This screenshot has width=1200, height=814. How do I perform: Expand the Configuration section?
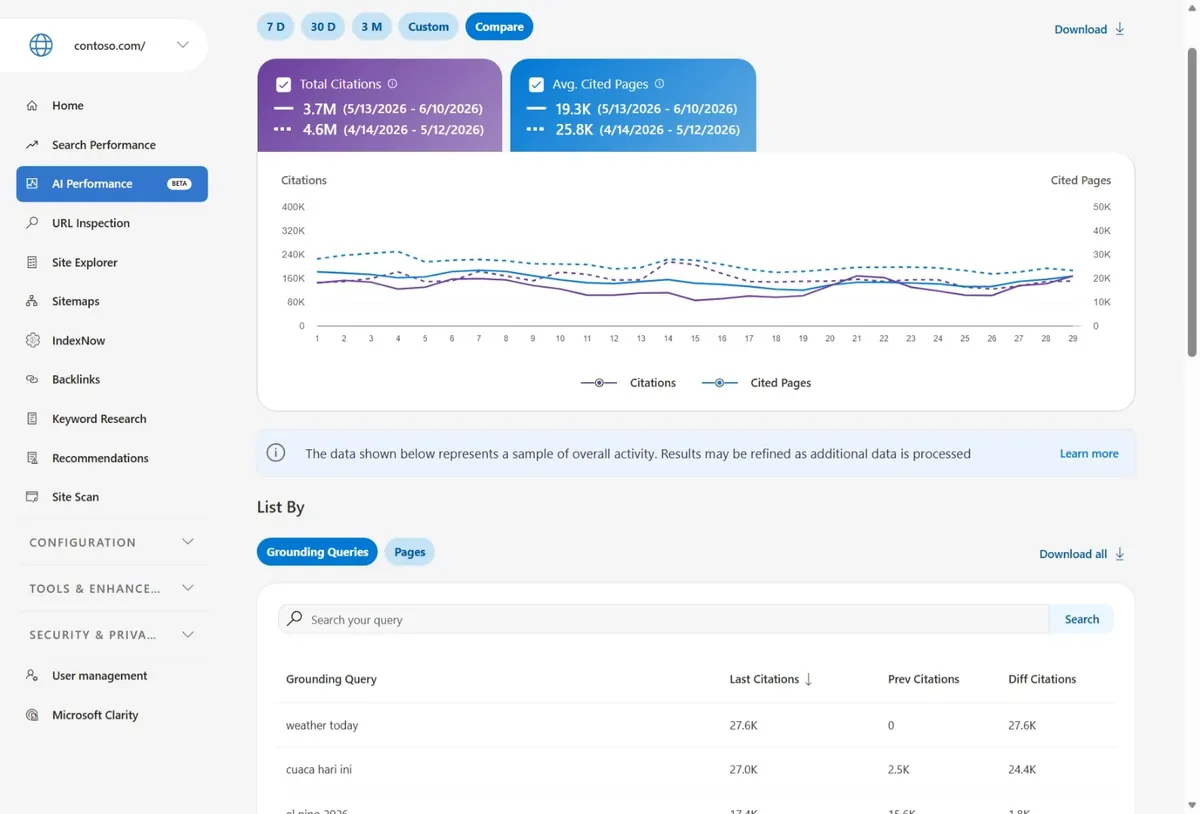point(112,542)
